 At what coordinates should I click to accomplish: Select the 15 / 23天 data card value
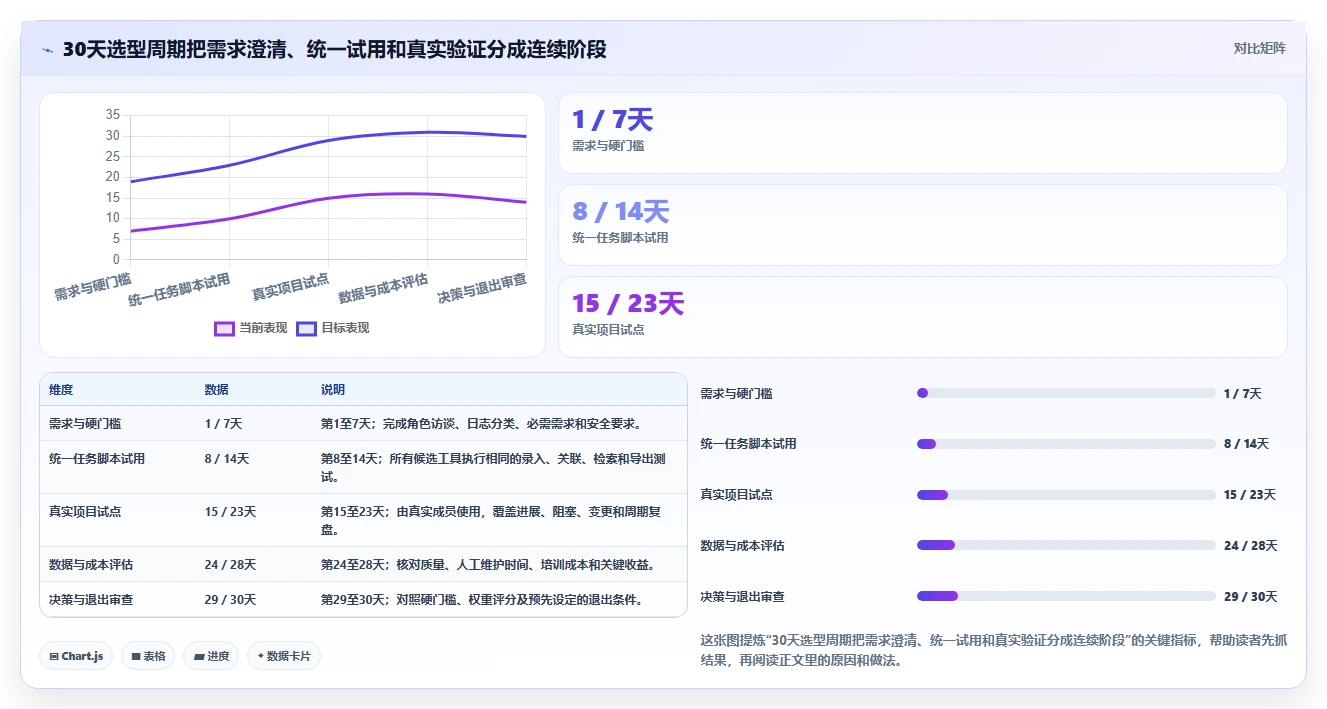628,303
